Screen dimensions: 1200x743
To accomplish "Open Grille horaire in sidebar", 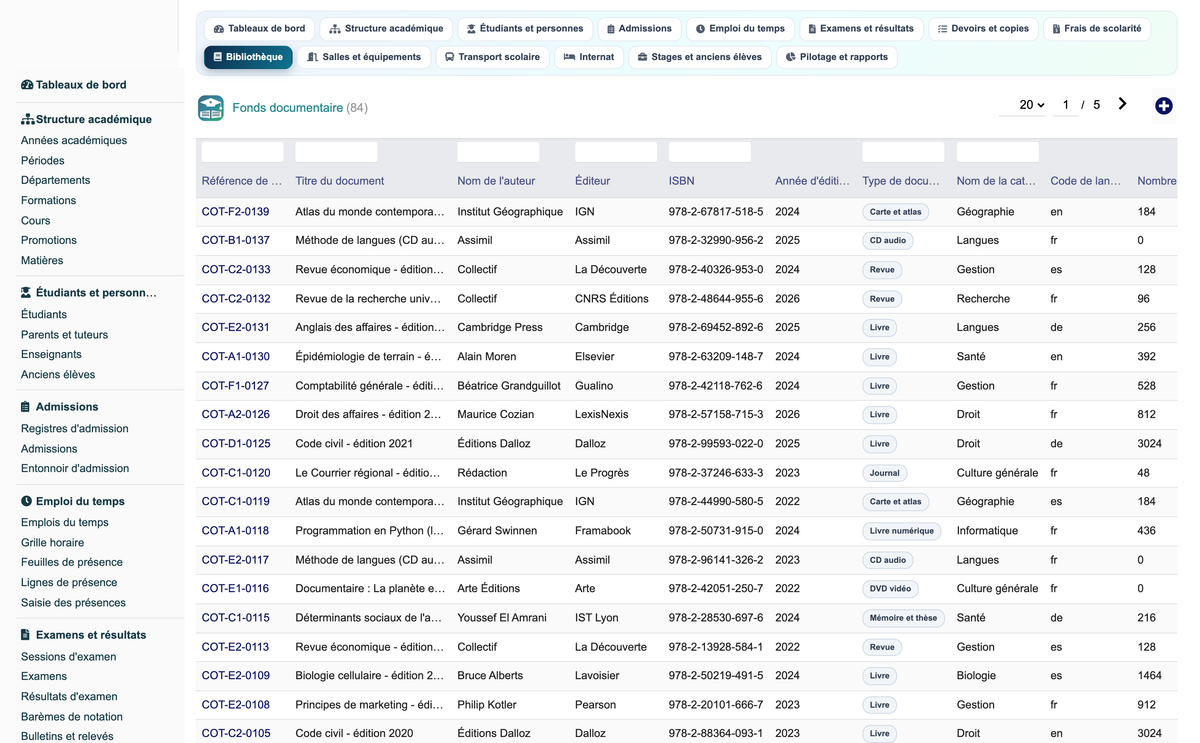I will tap(53, 542).
